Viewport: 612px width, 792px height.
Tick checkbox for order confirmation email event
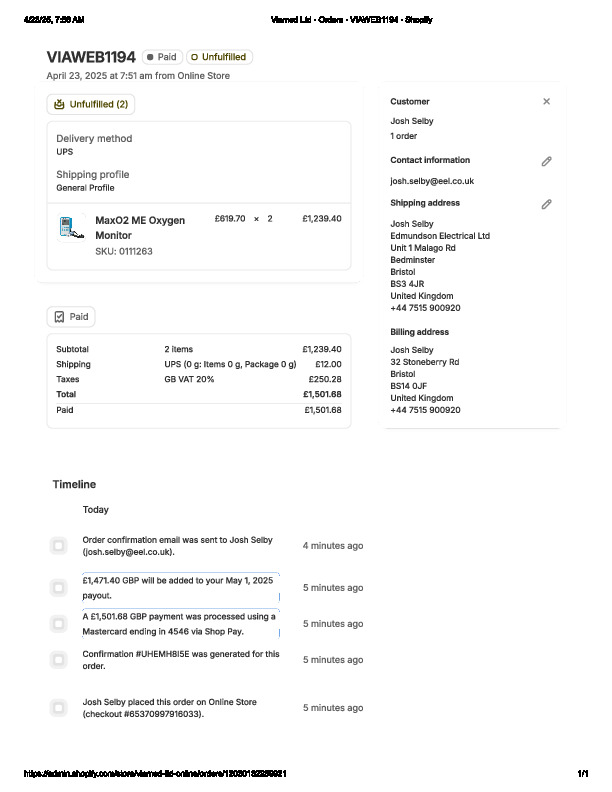point(58,545)
